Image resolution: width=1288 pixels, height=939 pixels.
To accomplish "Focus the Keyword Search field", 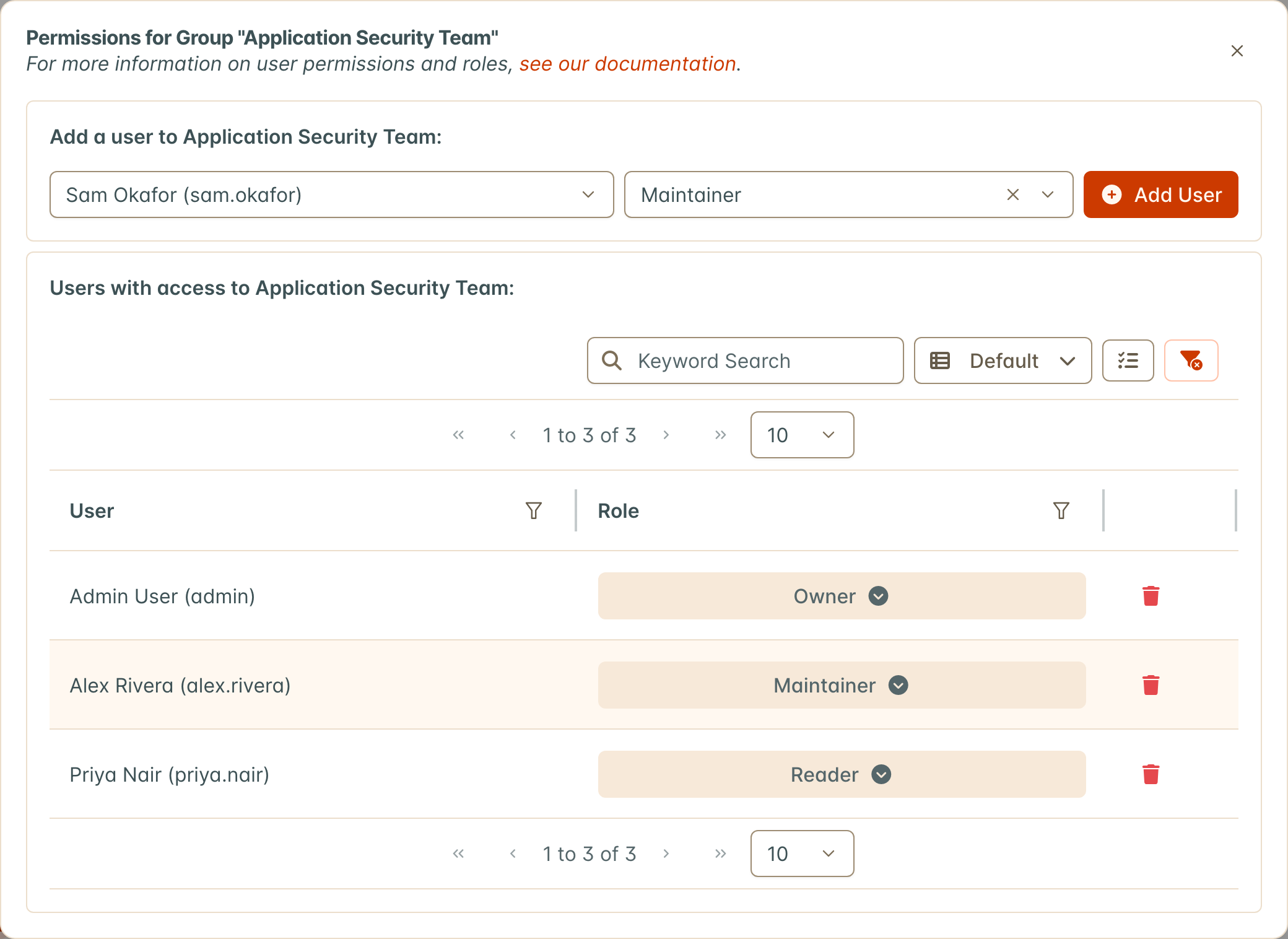I will [x=745, y=360].
